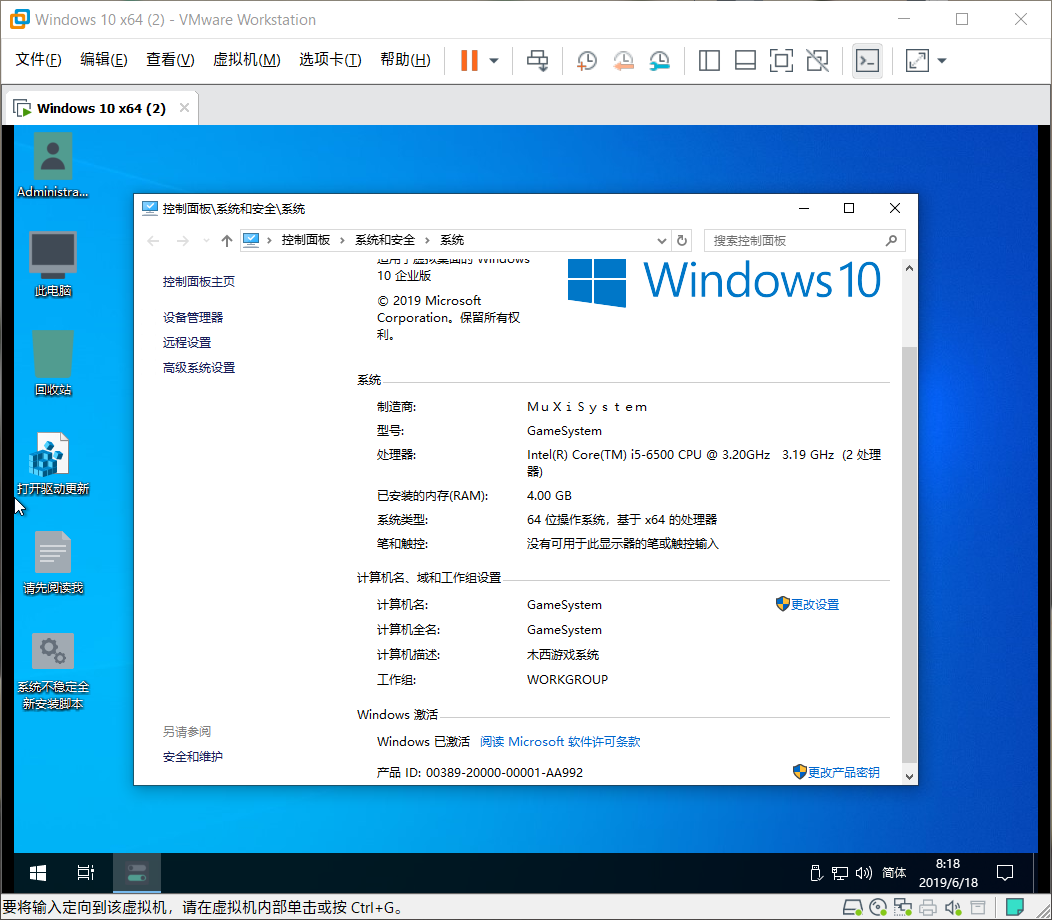Click the VMware status bar sound icon
1052x920 pixels.
click(x=953, y=909)
